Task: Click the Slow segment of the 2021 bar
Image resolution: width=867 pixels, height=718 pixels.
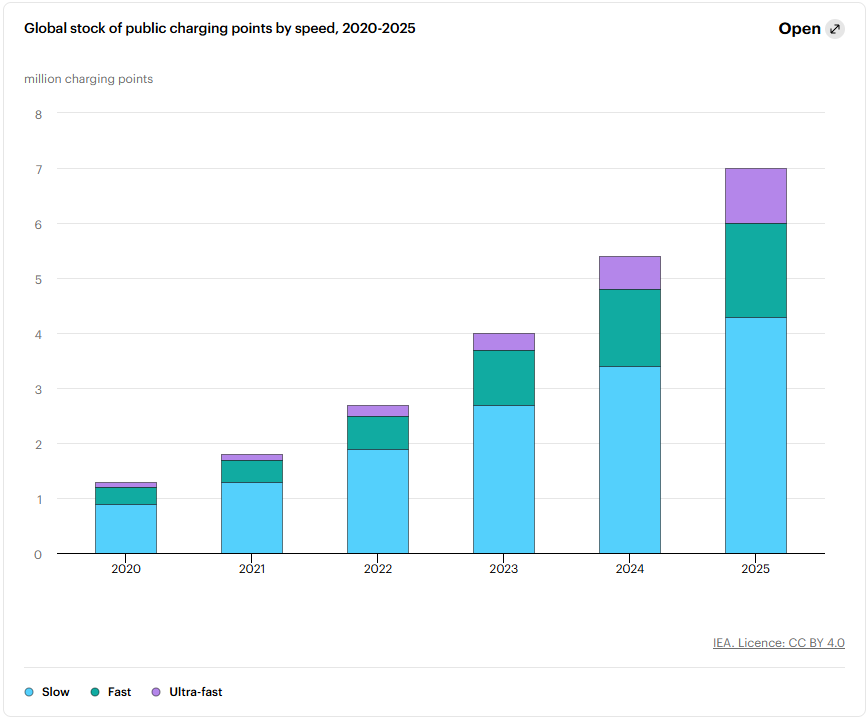Action: [252, 518]
